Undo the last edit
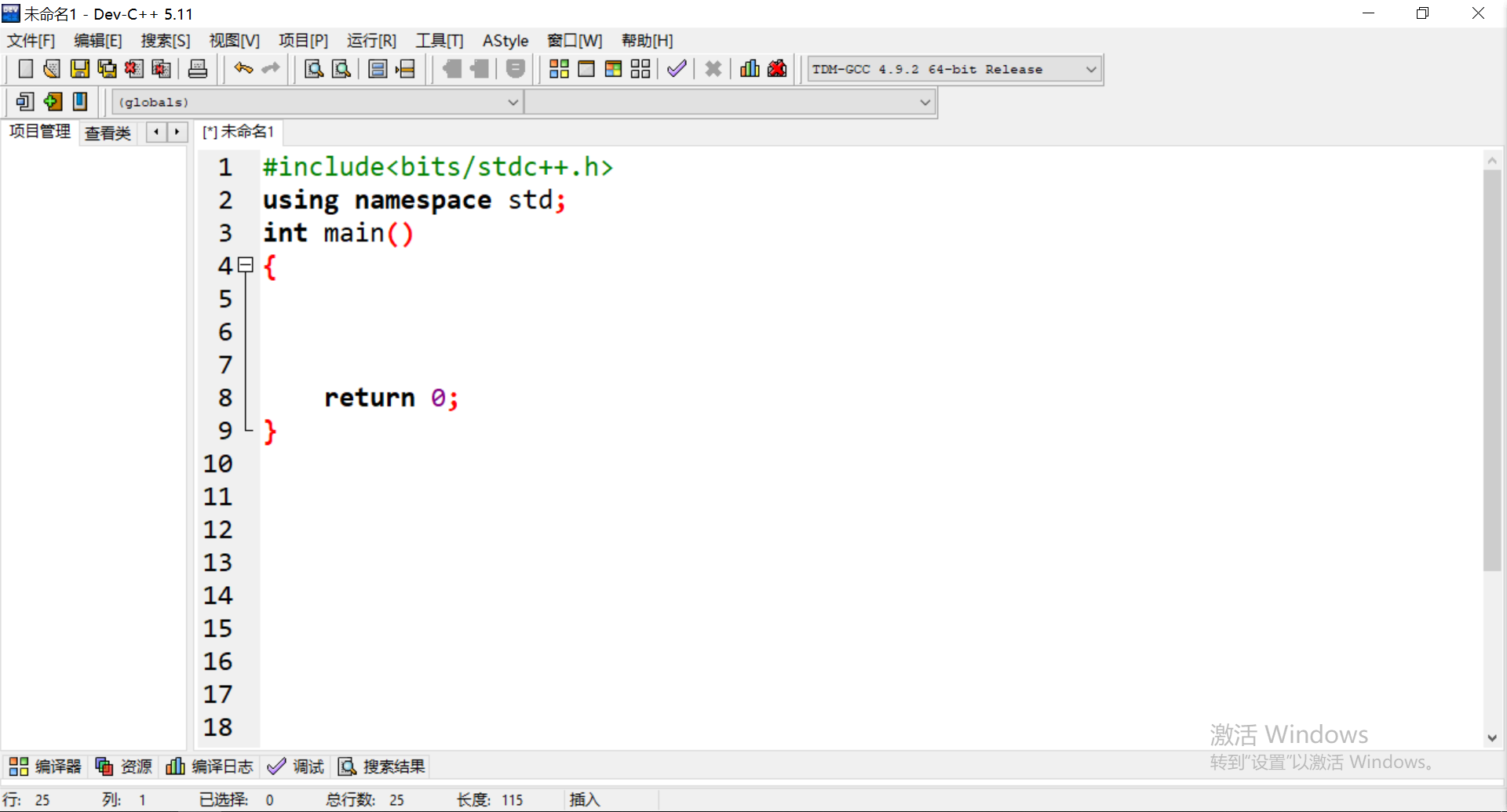 [x=243, y=69]
